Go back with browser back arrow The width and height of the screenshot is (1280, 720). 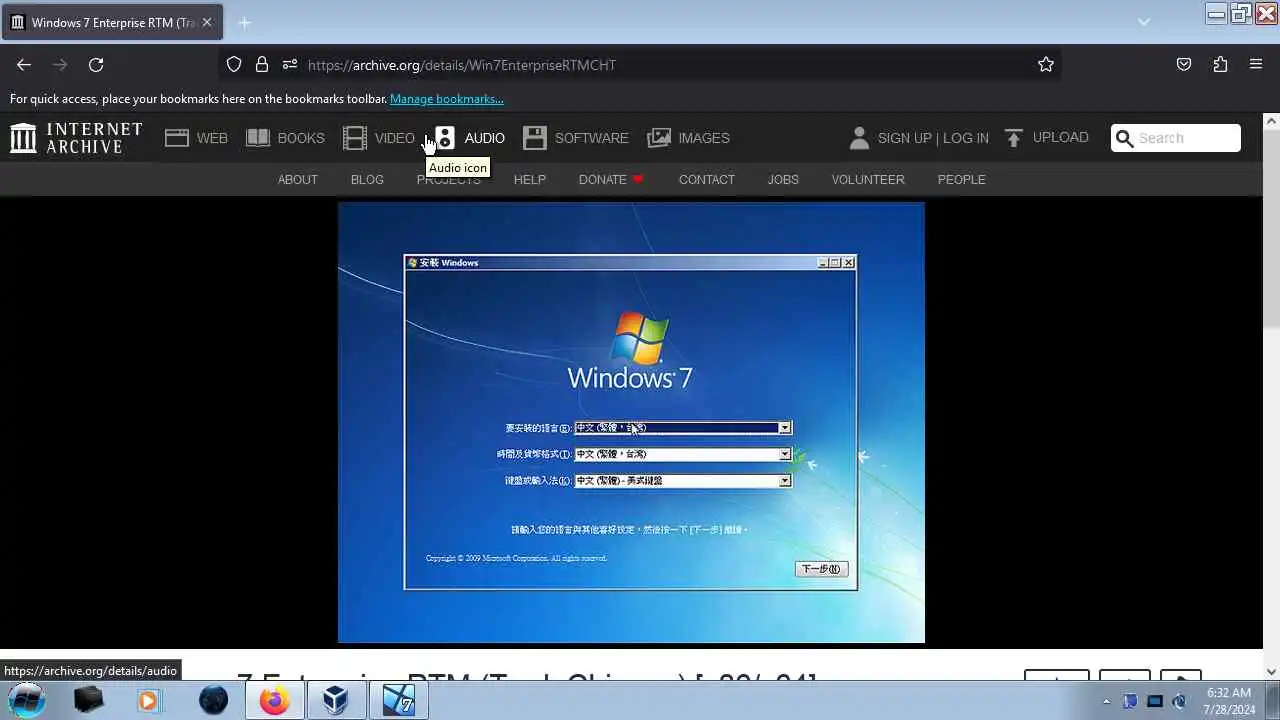point(24,64)
